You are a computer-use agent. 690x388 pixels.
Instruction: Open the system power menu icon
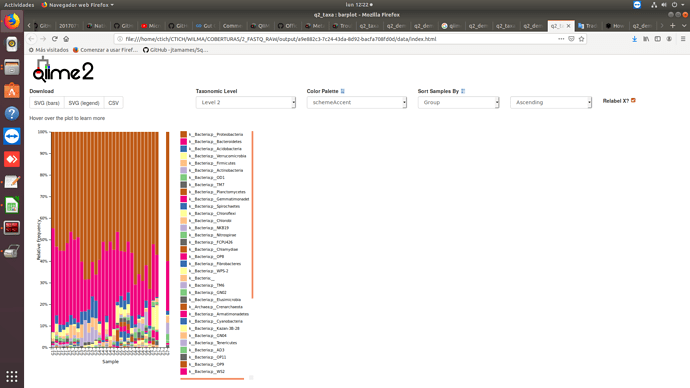(x=674, y=5)
